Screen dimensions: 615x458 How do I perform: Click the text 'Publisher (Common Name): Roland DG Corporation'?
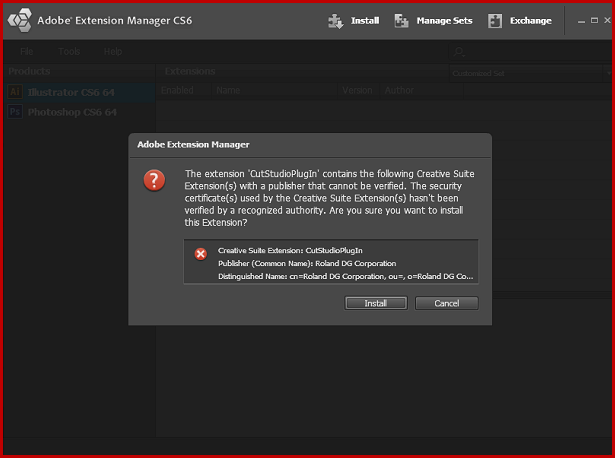tap(307, 264)
